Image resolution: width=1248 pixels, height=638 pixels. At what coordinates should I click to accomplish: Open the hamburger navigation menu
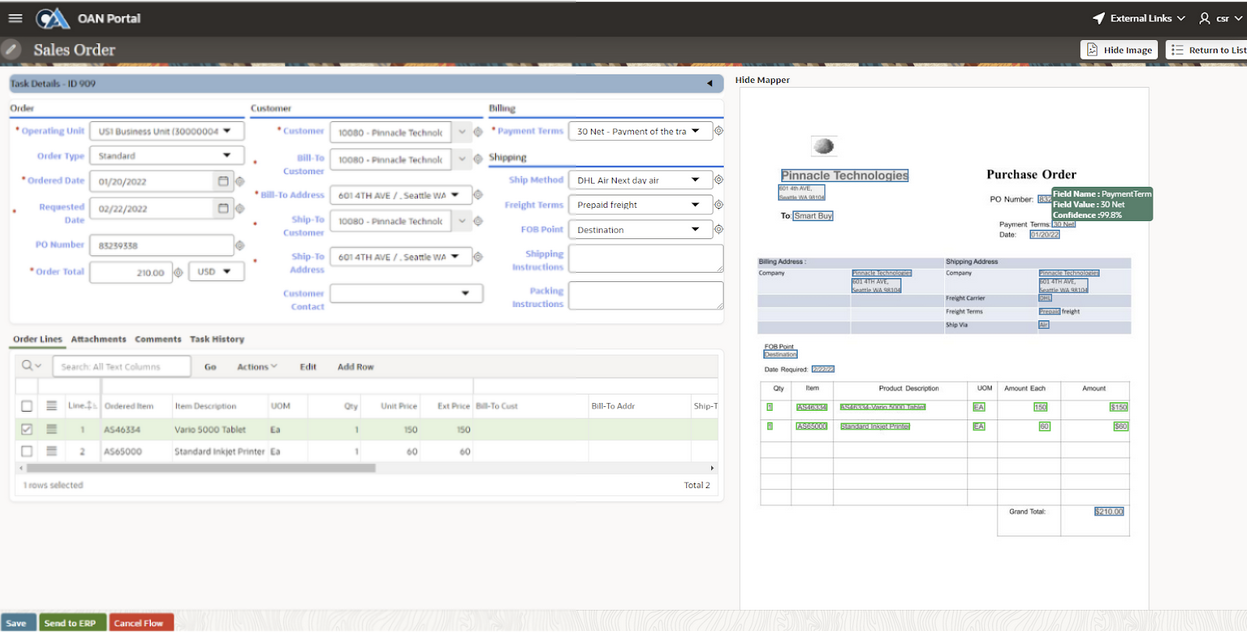coord(15,18)
